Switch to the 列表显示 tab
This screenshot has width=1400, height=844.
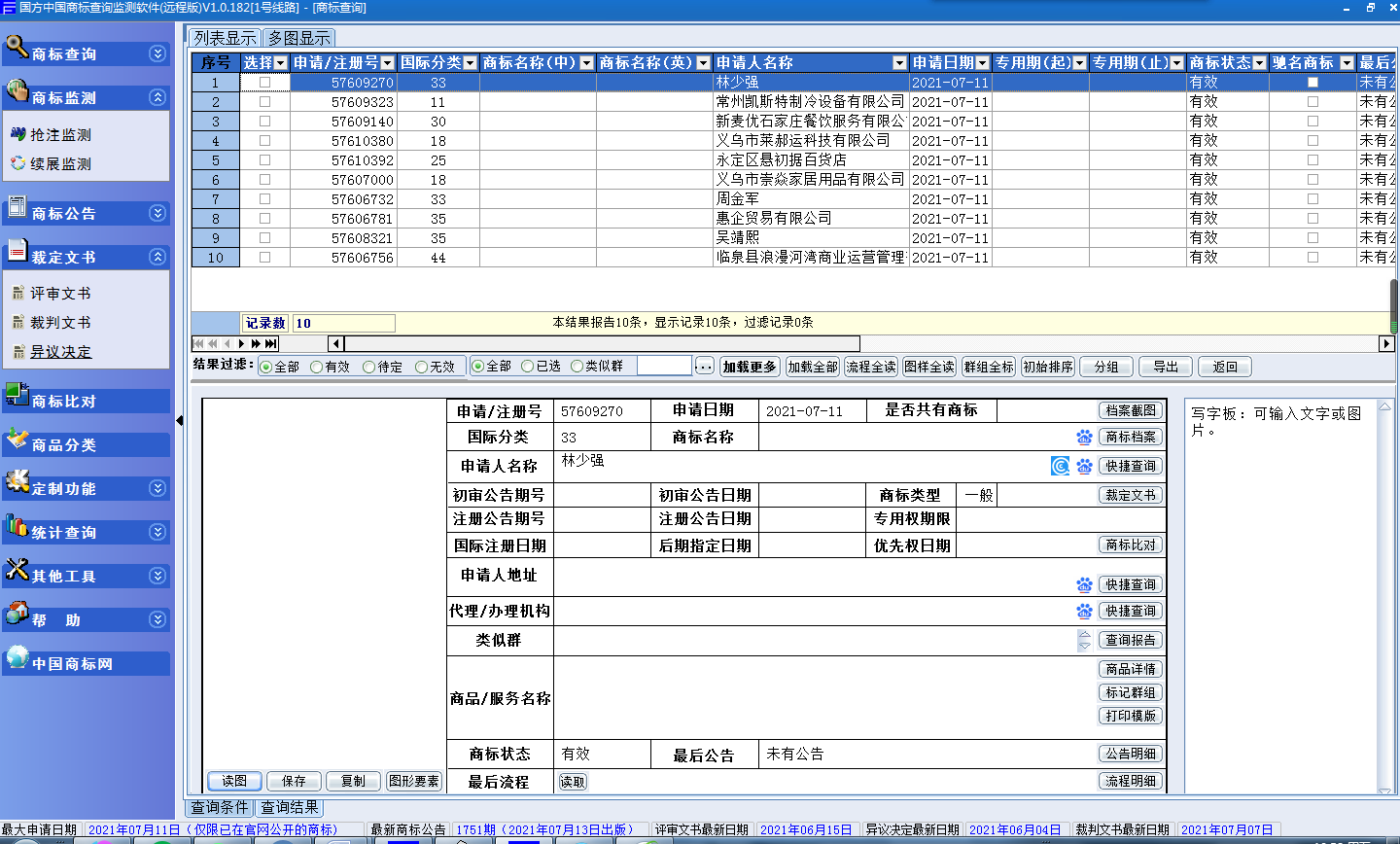pos(225,38)
